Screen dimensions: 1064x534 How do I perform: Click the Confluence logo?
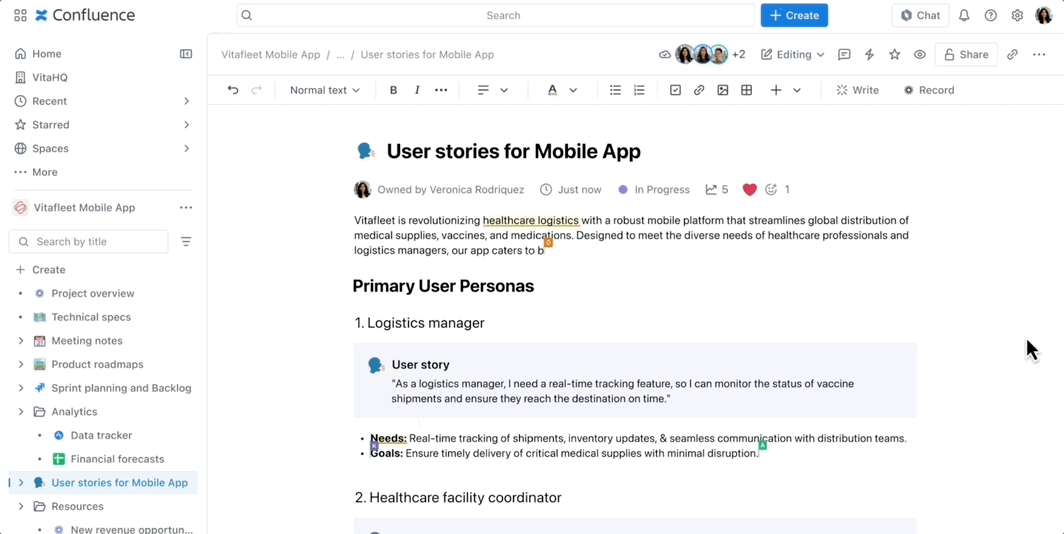[85, 15]
